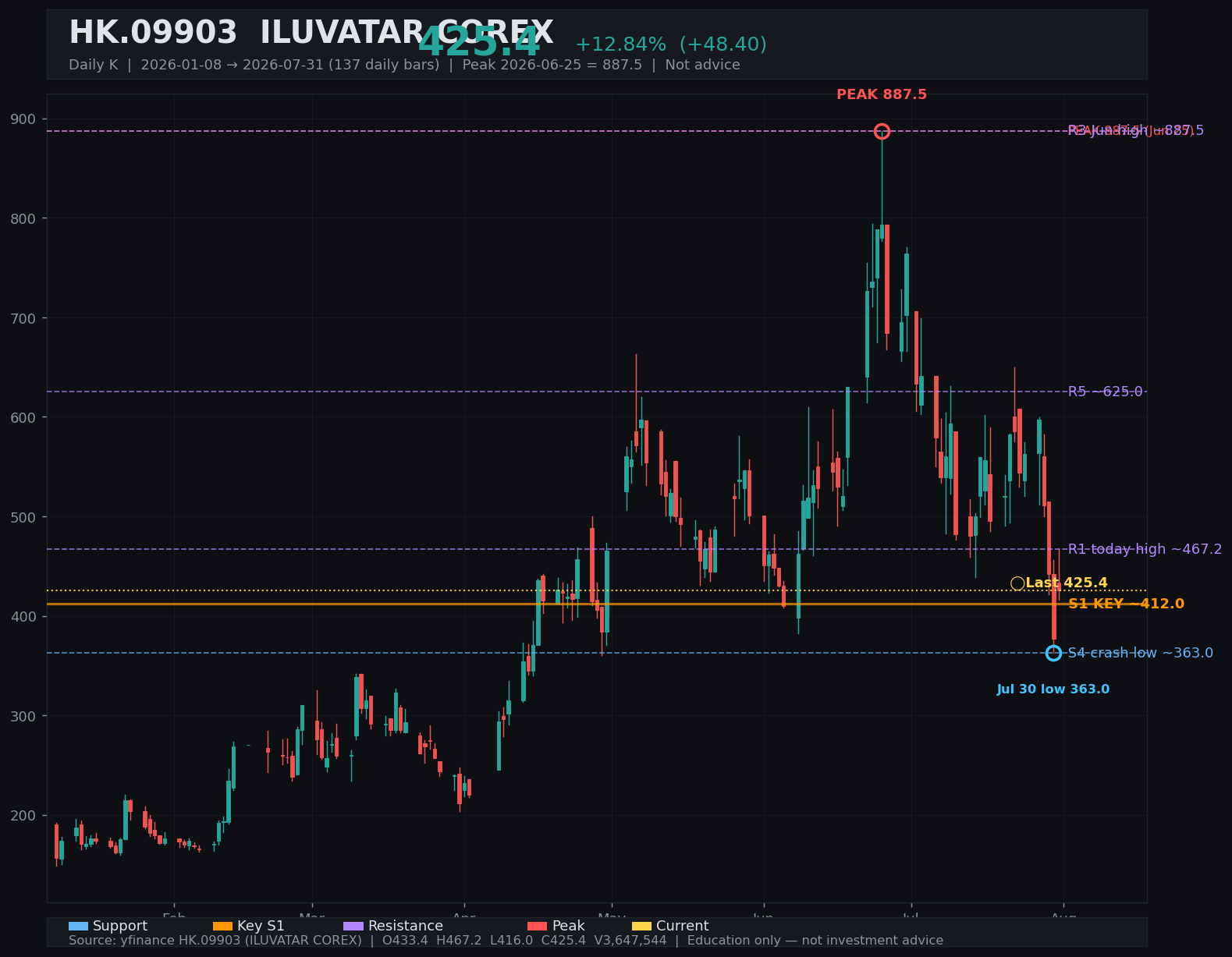Click the "Peak" legend label
The height and width of the screenshot is (957, 1232).
[x=568, y=926]
